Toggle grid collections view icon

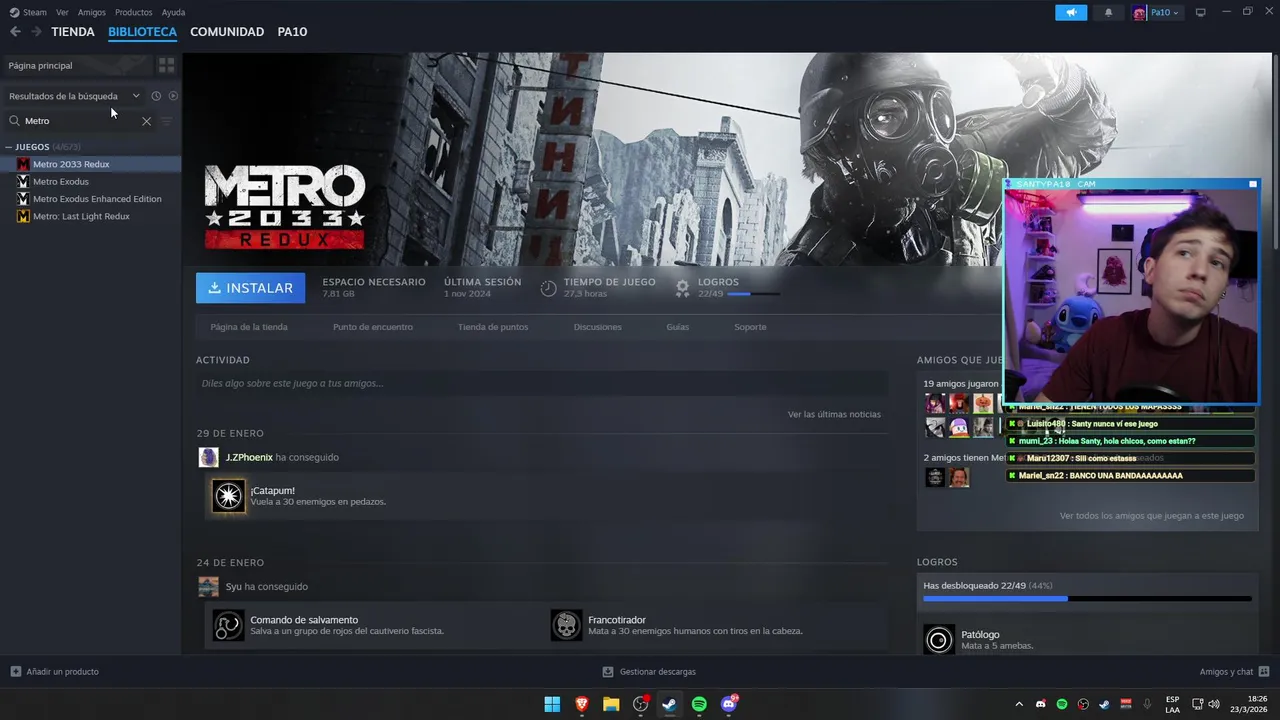pyautogui.click(x=166, y=65)
